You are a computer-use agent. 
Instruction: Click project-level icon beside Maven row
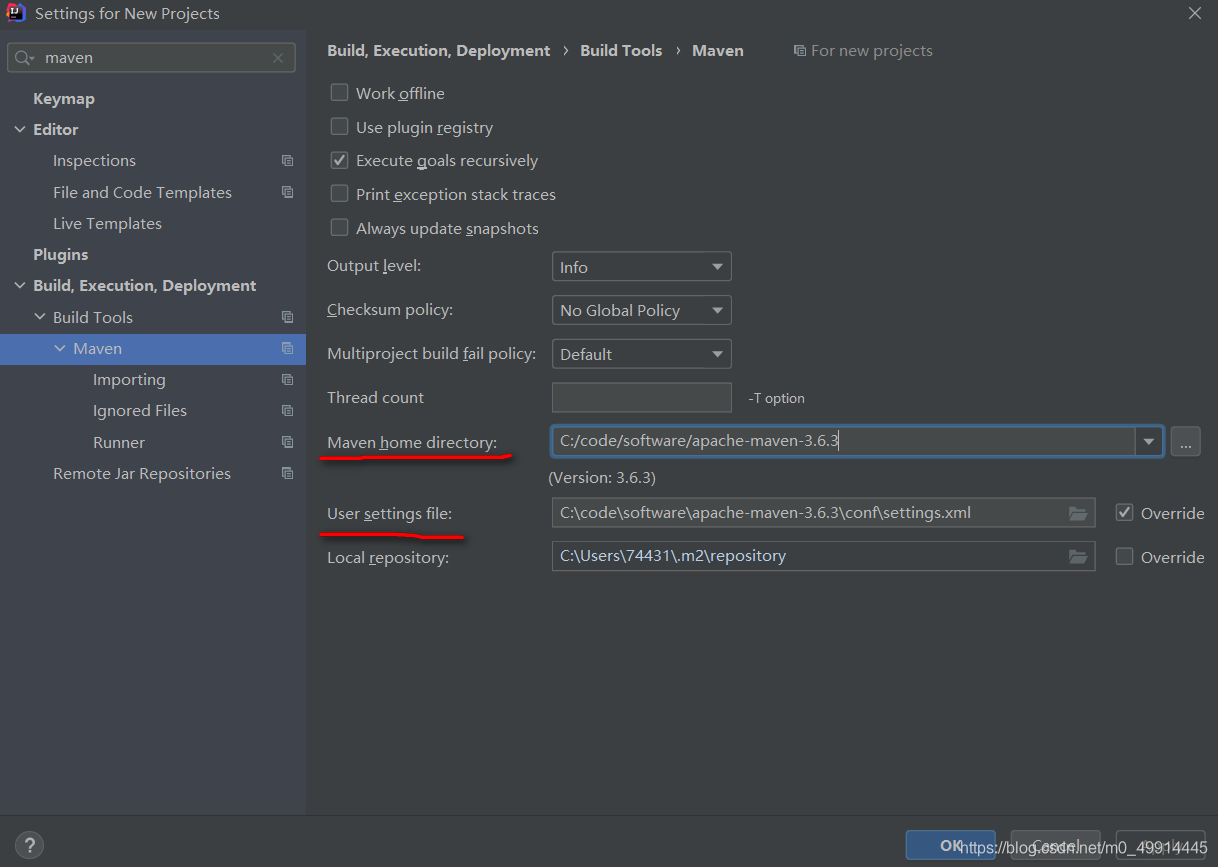click(287, 348)
